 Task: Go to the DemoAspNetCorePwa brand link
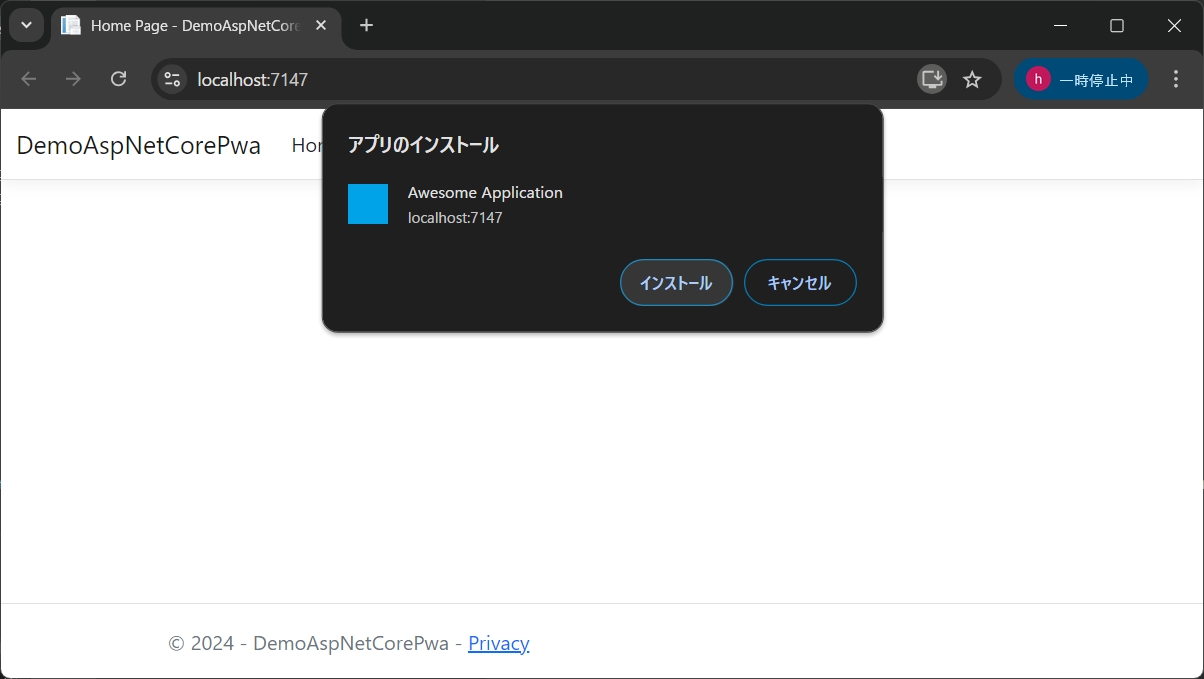click(x=138, y=145)
